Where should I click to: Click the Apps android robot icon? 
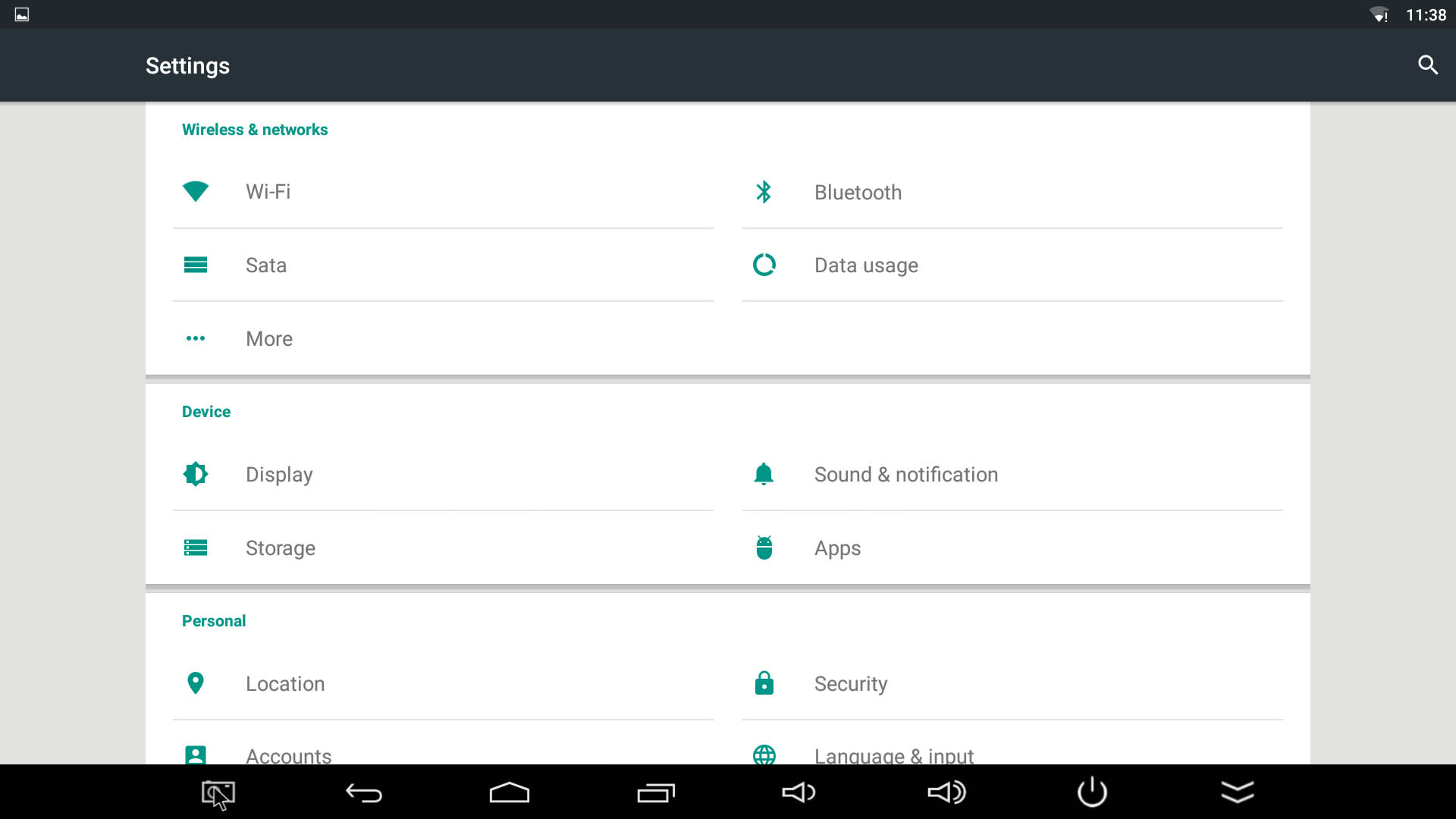pos(764,548)
